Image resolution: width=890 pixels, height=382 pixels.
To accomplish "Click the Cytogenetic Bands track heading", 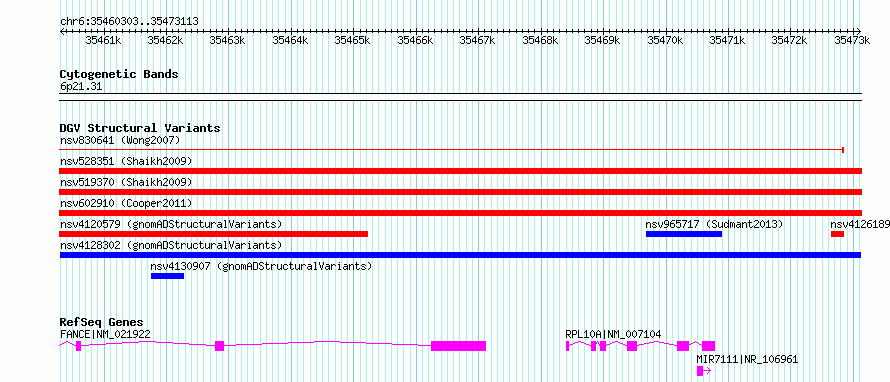I will [119, 74].
